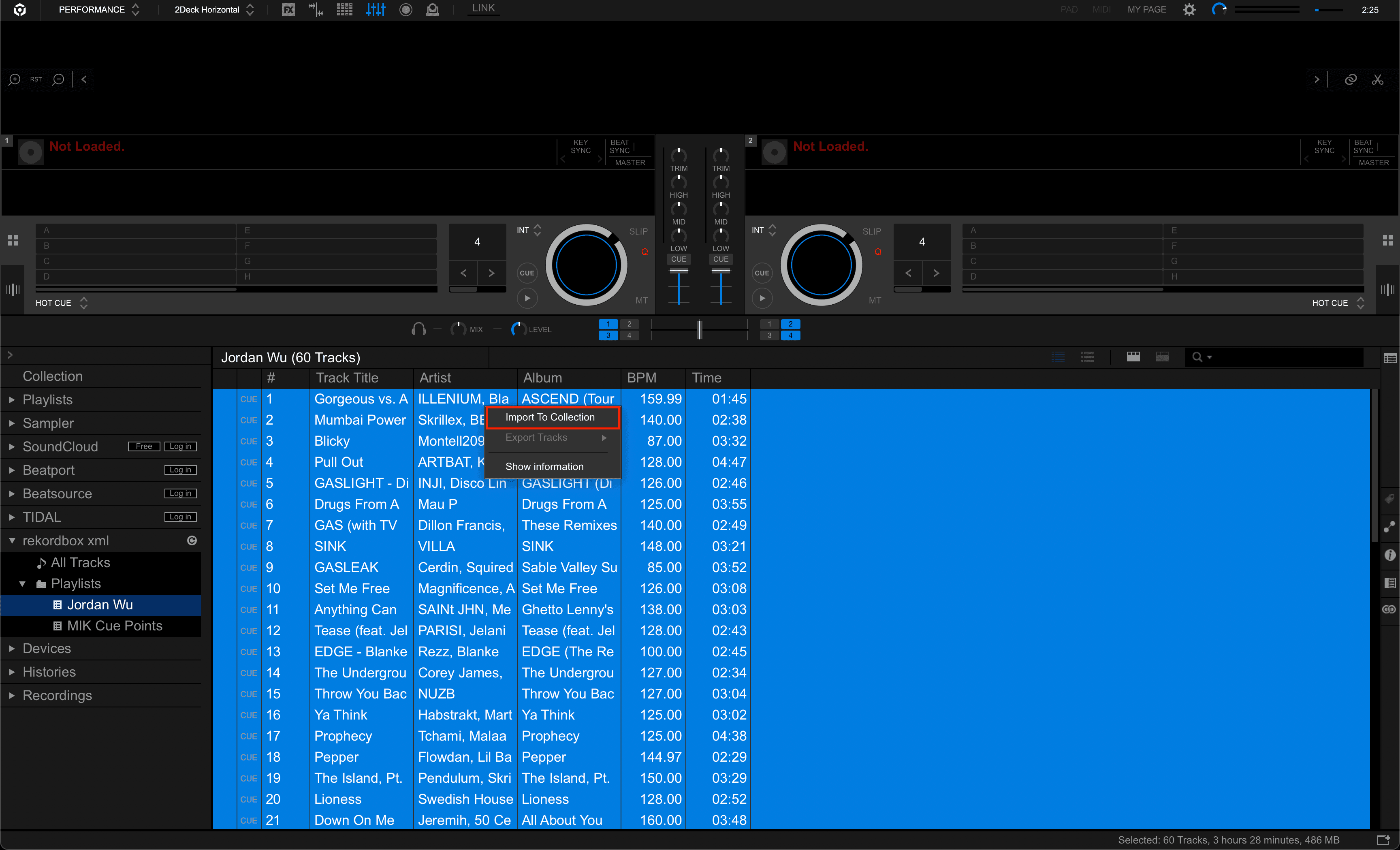The height and width of the screenshot is (850, 1400).
Task: Open 2Deck Horizontal layout dropdown
Action: pyautogui.click(x=214, y=10)
